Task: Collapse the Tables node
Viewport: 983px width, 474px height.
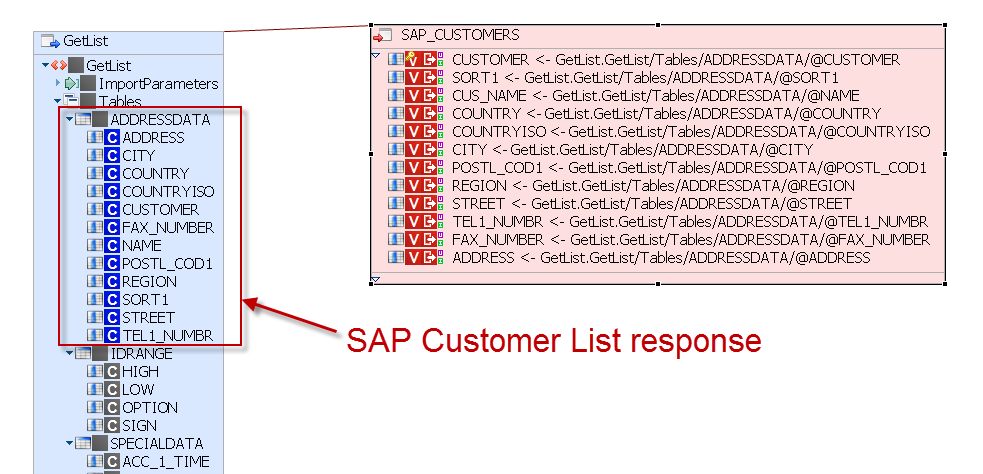Action: [x=58, y=101]
